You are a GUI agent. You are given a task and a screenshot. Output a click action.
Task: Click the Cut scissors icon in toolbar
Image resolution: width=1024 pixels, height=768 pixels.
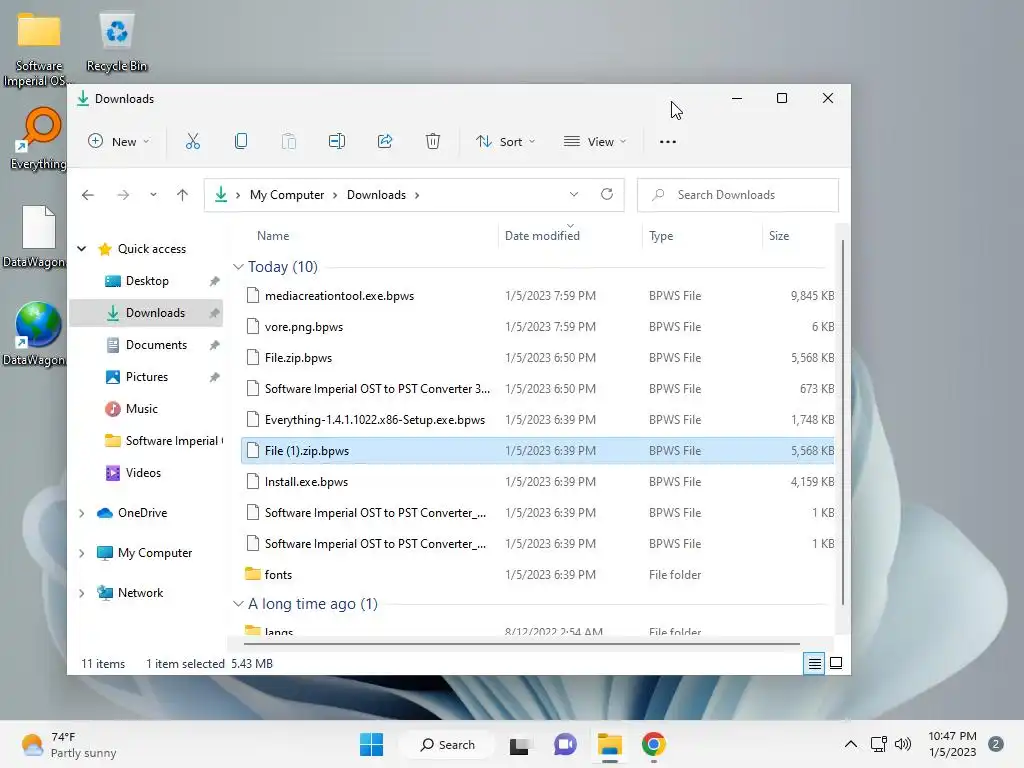click(x=193, y=141)
